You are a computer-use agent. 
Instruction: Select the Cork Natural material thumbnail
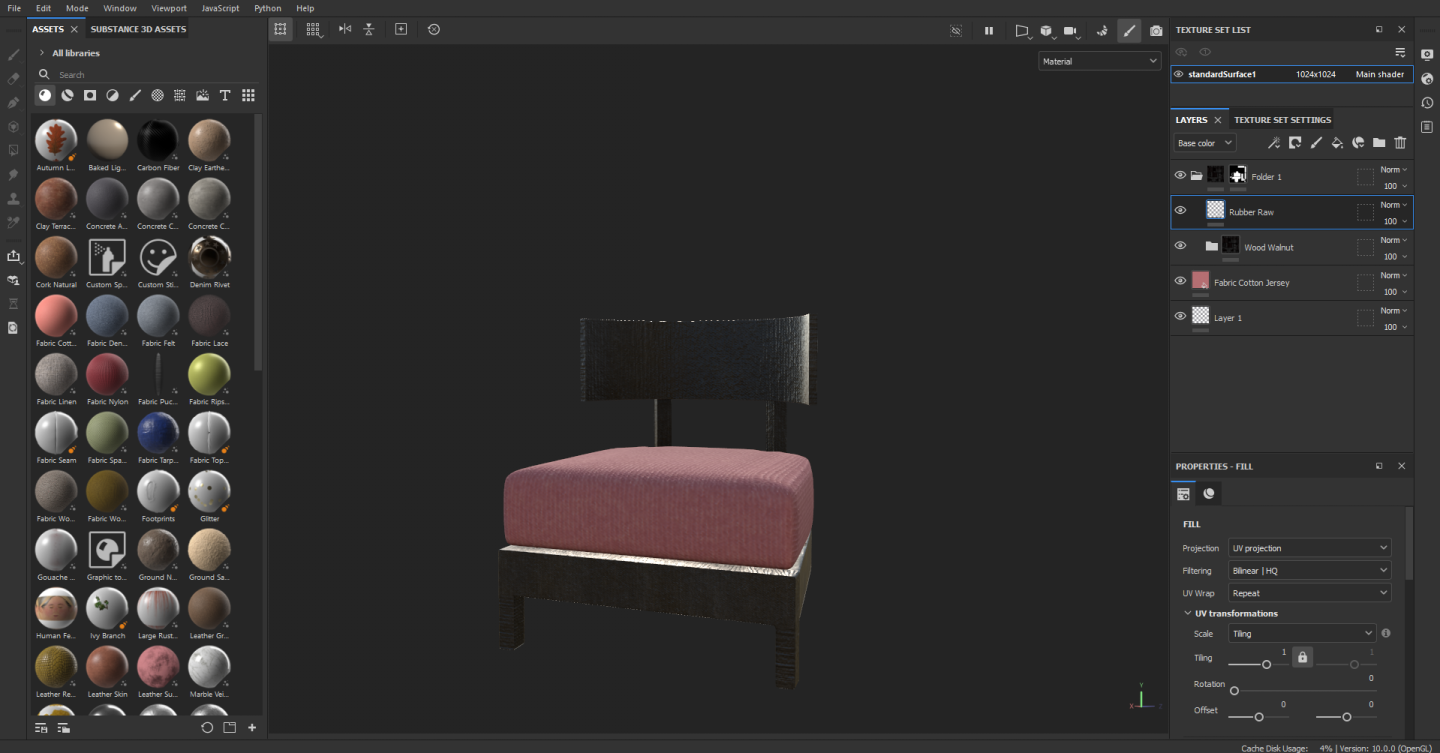click(x=56, y=257)
